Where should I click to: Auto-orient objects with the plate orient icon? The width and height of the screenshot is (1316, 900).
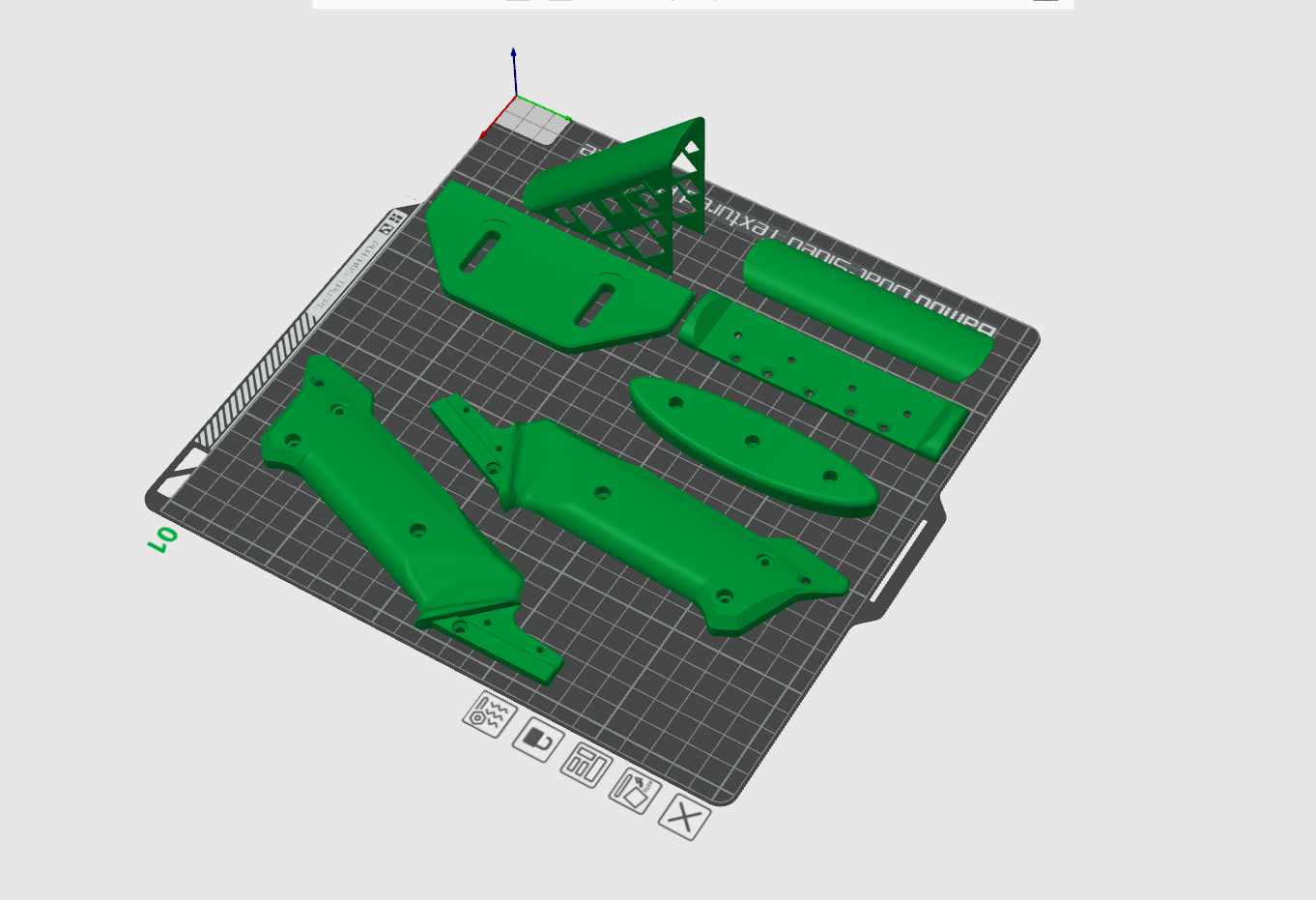click(x=635, y=791)
